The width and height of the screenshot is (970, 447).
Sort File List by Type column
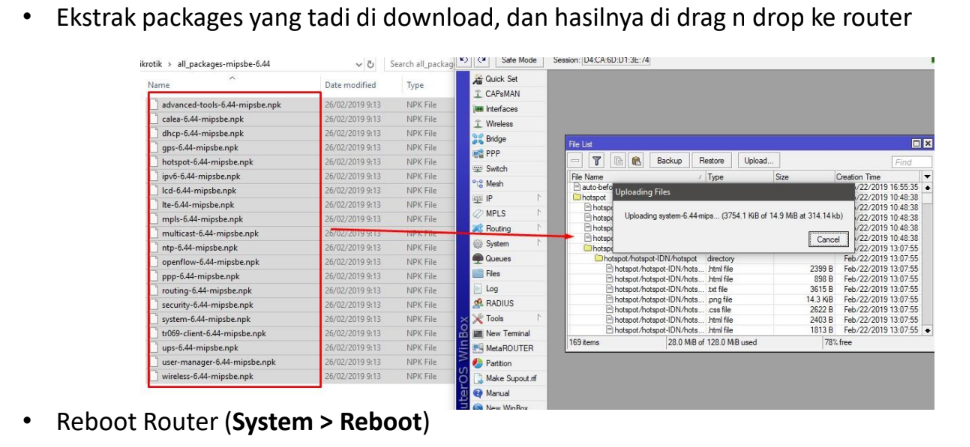(x=739, y=177)
